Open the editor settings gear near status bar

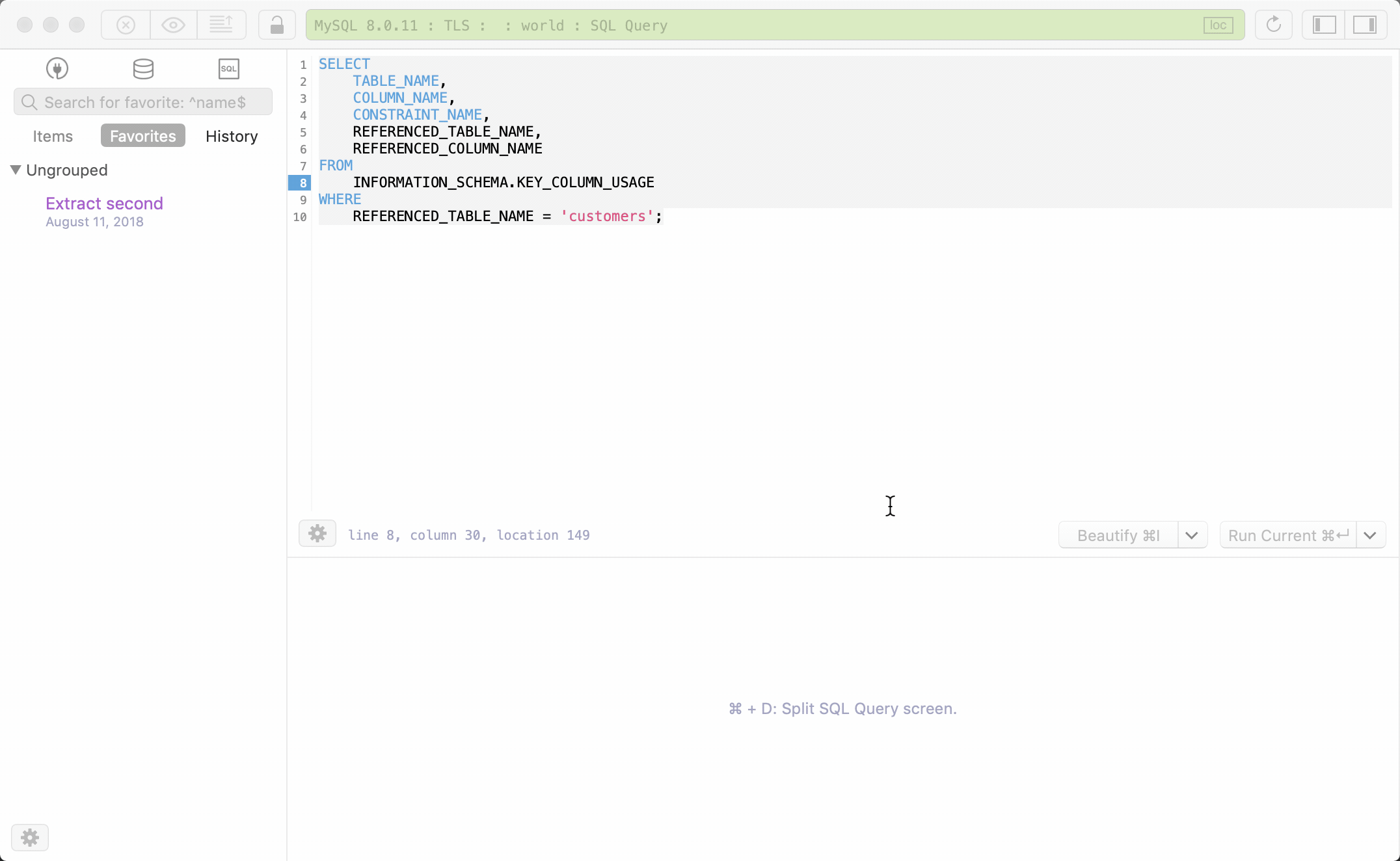coord(317,533)
